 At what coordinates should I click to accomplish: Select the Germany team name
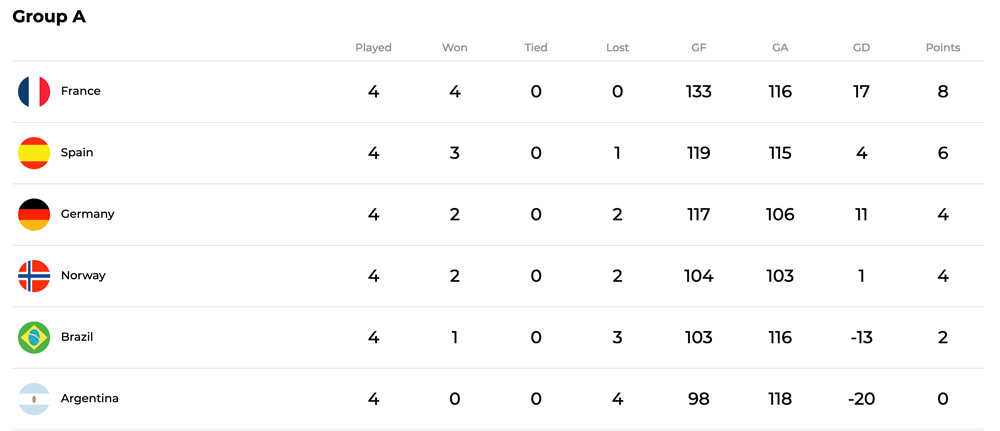click(87, 214)
